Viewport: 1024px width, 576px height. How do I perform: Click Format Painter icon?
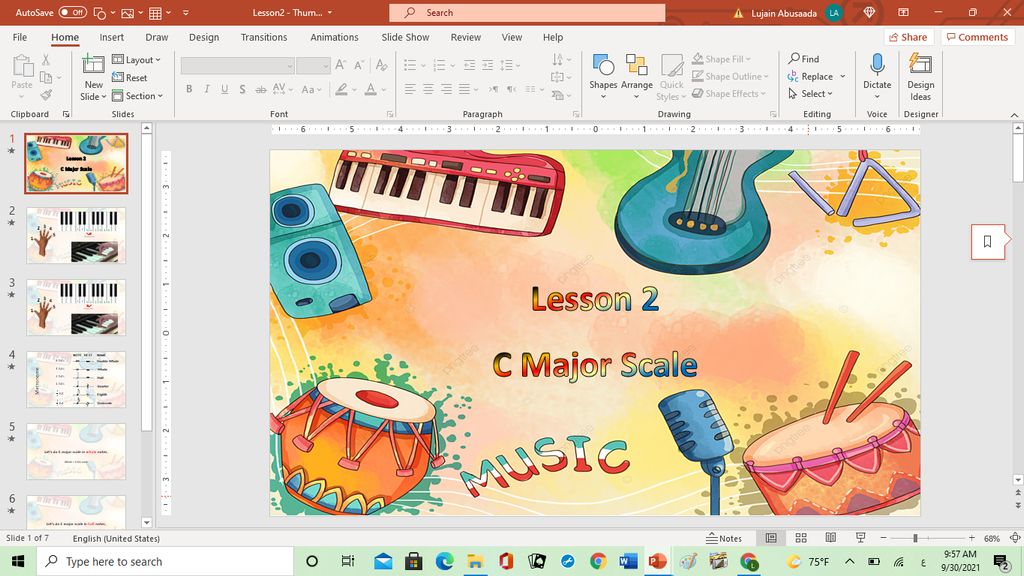(x=46, y=95)
